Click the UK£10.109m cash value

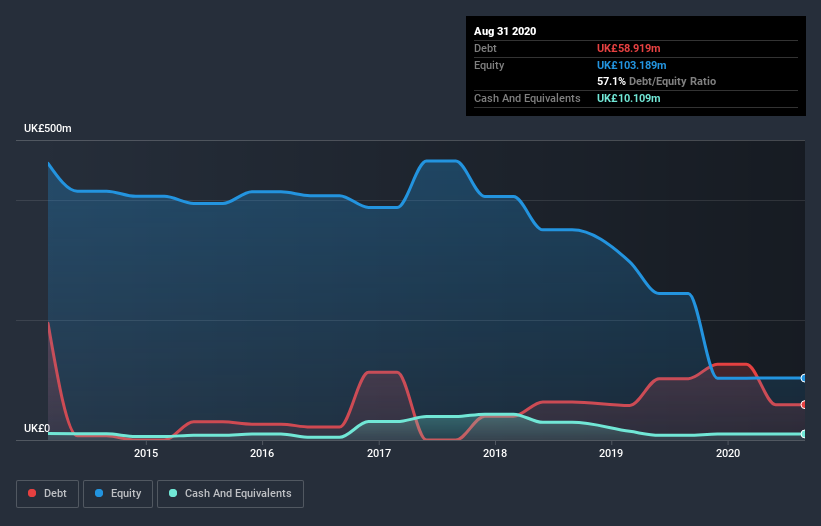(628, 98)
